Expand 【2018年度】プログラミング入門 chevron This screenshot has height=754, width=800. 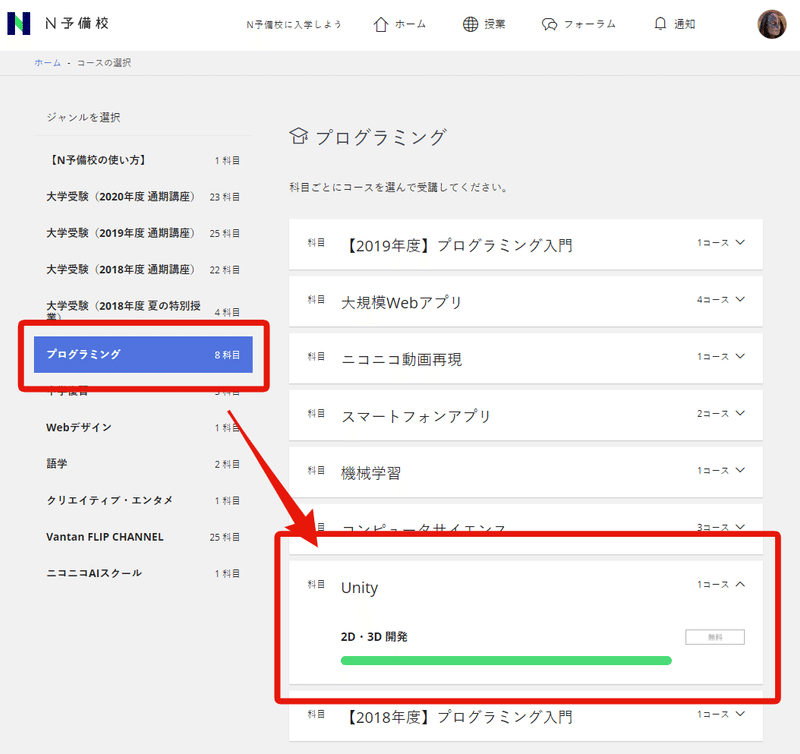tap(740, 714)
